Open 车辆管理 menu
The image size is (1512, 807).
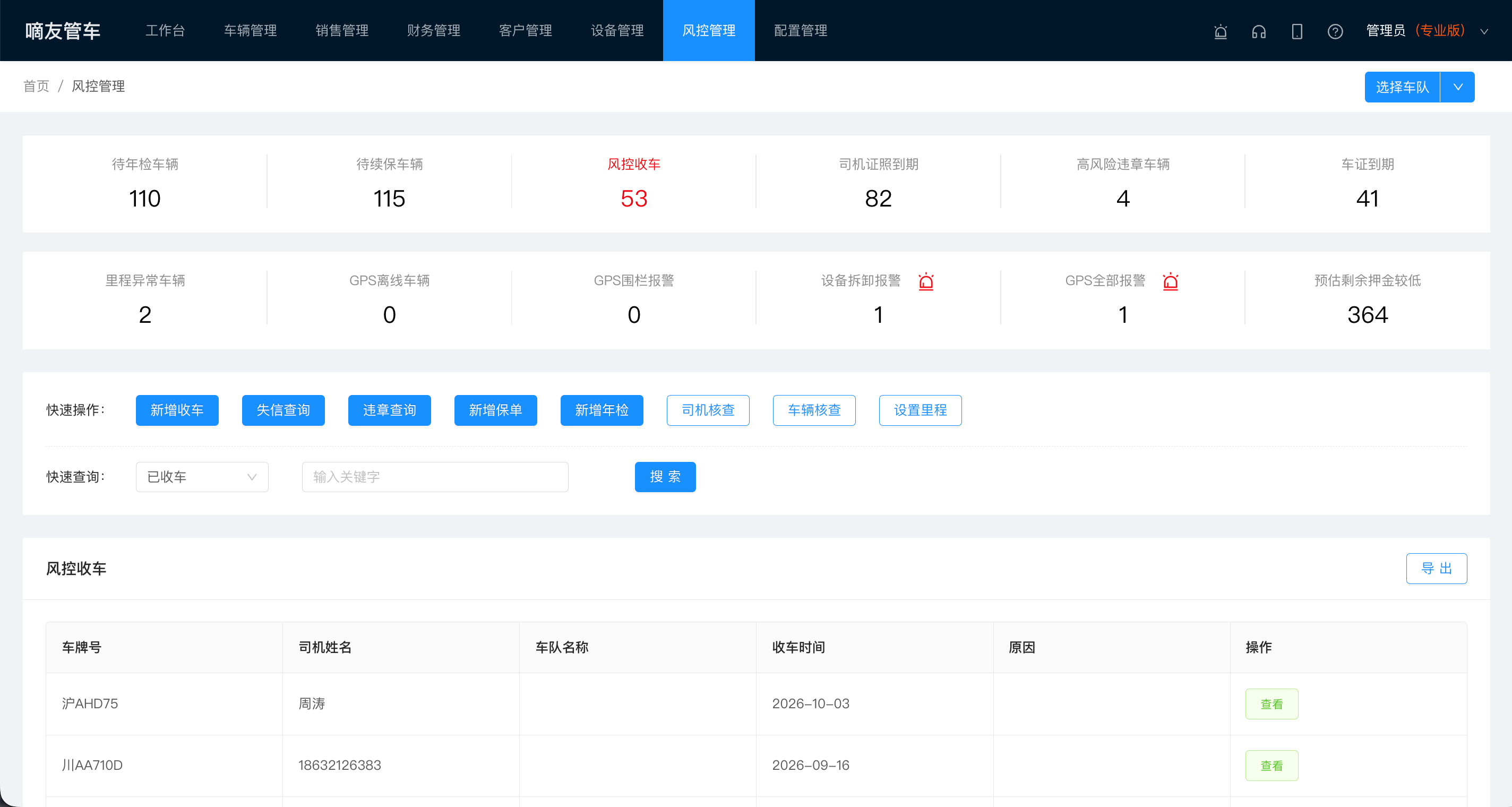click(250, 30)
